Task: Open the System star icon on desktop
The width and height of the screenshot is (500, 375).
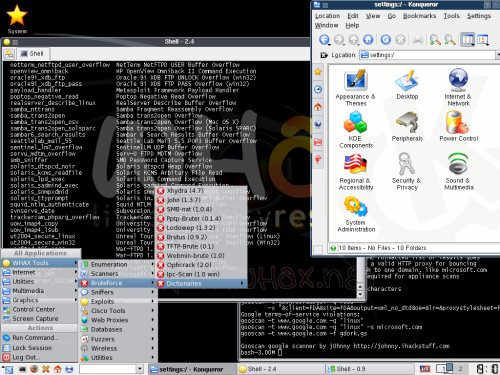Action: click(x=17, y=19)
